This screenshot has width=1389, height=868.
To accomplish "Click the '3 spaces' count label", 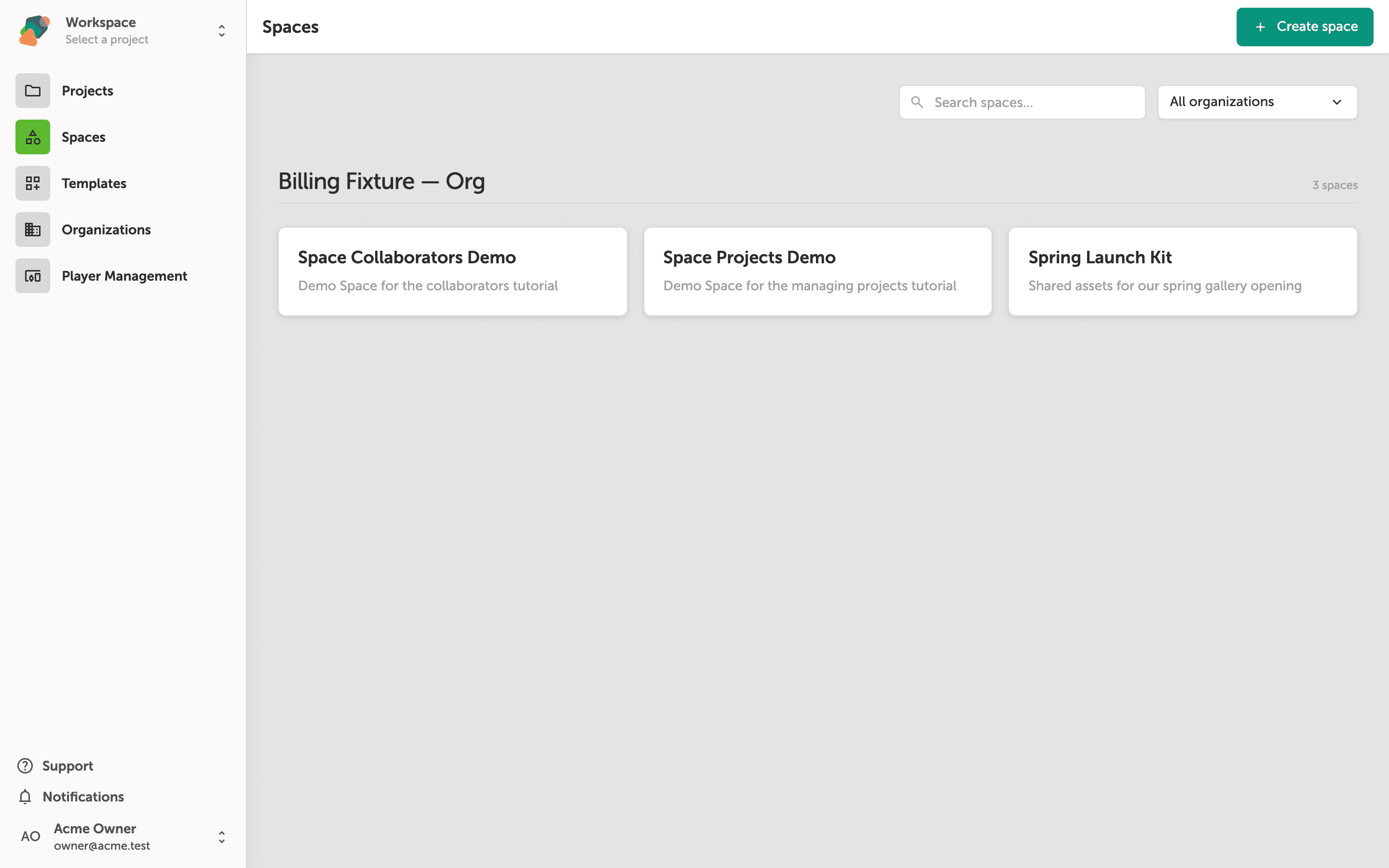I will click(x=1335, y=185).
